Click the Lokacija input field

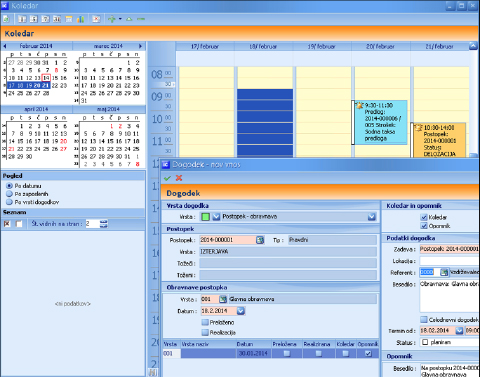449,261
